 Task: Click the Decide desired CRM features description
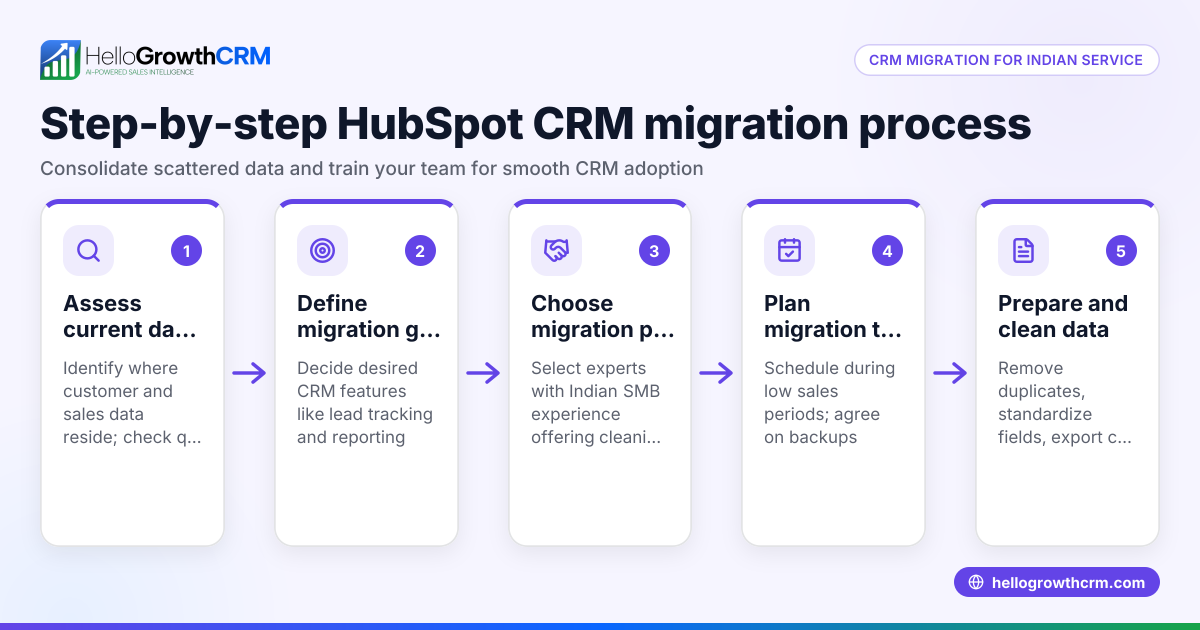(x=365, y=402)
